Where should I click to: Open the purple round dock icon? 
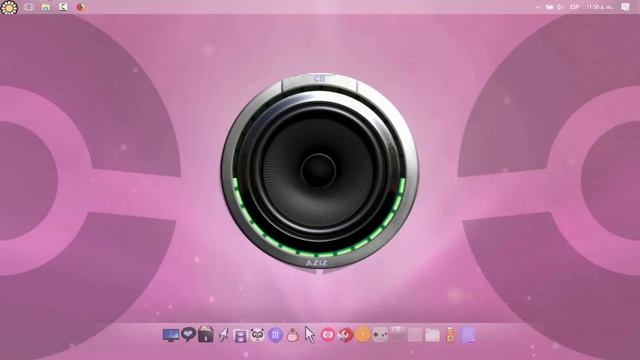[276, 336]
